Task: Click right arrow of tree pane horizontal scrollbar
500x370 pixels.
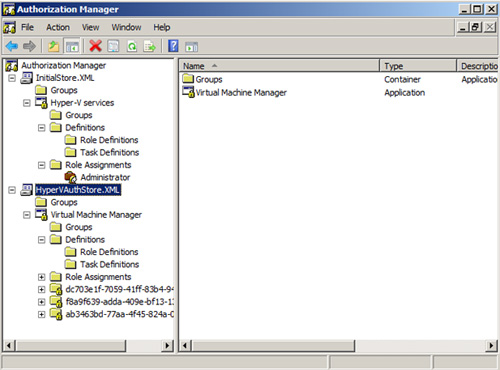Action: (x=168, y=346)
